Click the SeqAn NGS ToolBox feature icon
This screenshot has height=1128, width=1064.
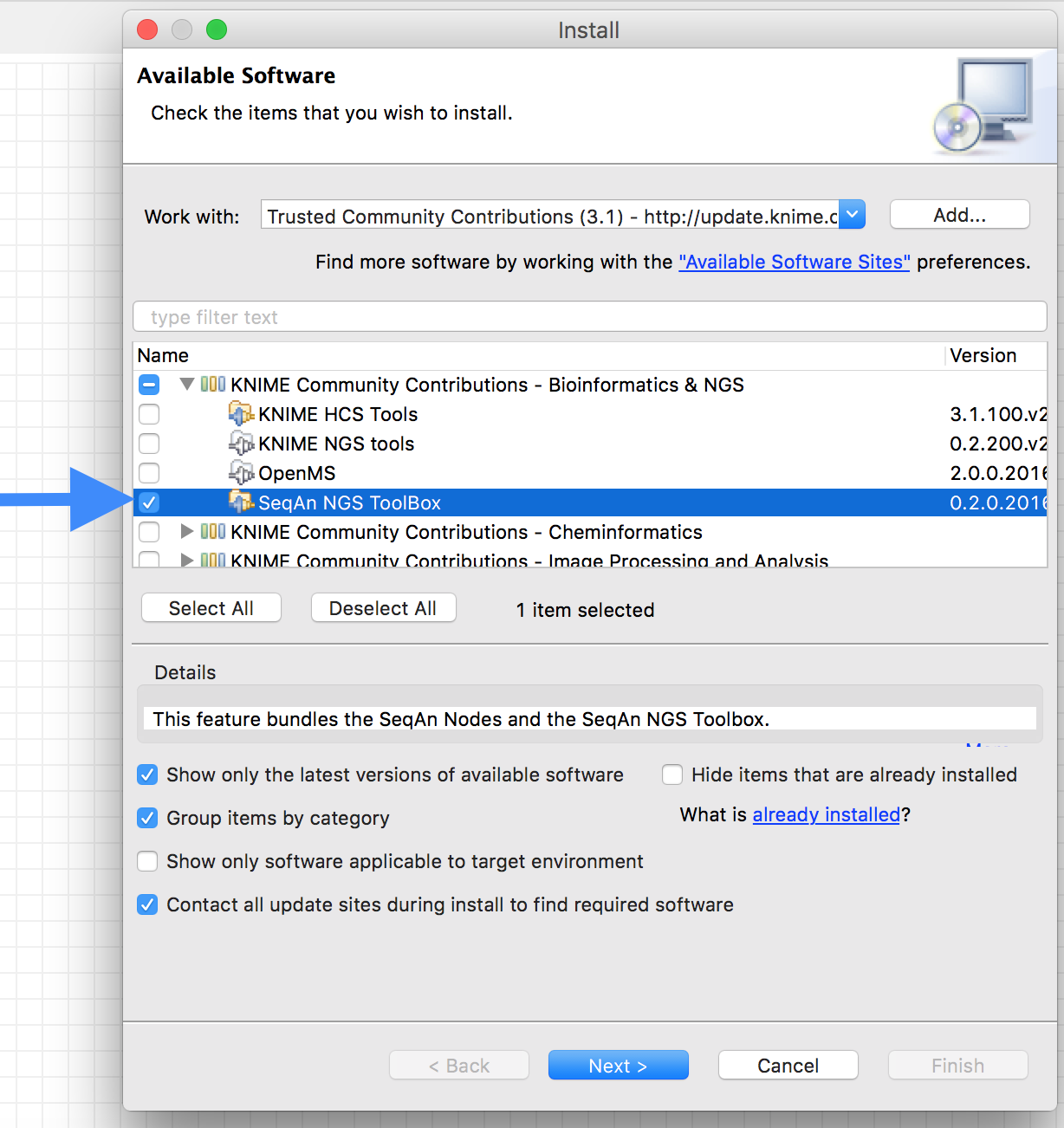pyautogui.click(x=240, y=502)
